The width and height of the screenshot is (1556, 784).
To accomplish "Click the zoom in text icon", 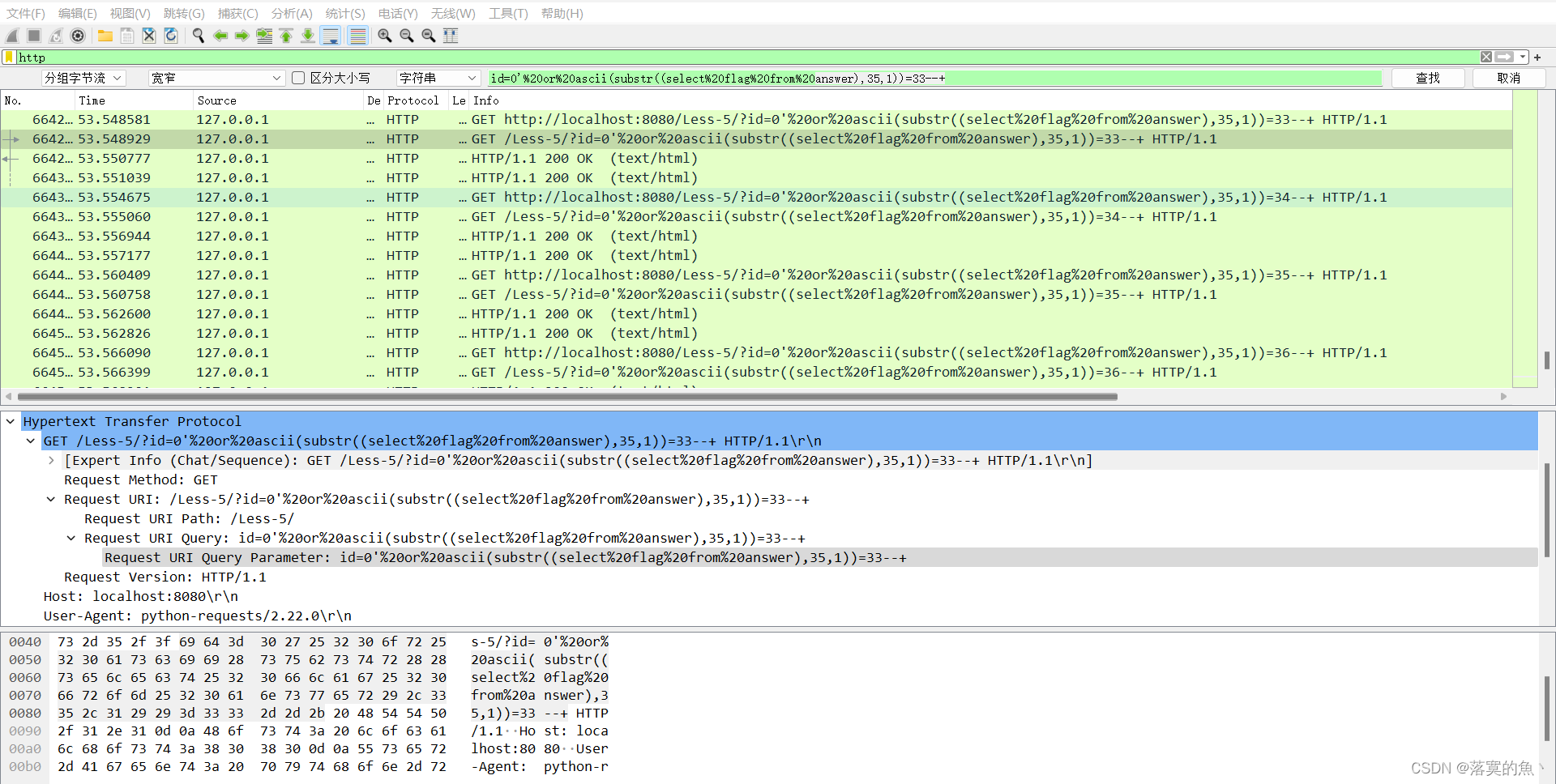I will 385,36.
